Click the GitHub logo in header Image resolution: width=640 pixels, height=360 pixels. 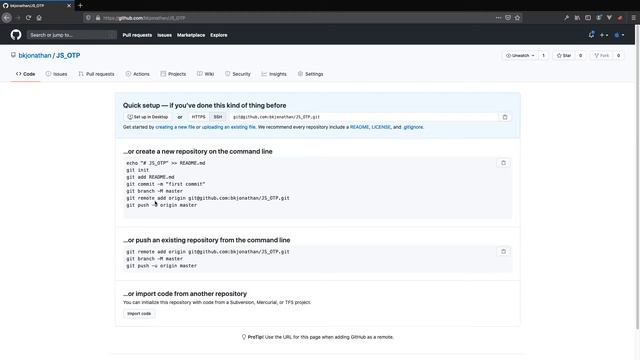(x=16, y=35)
